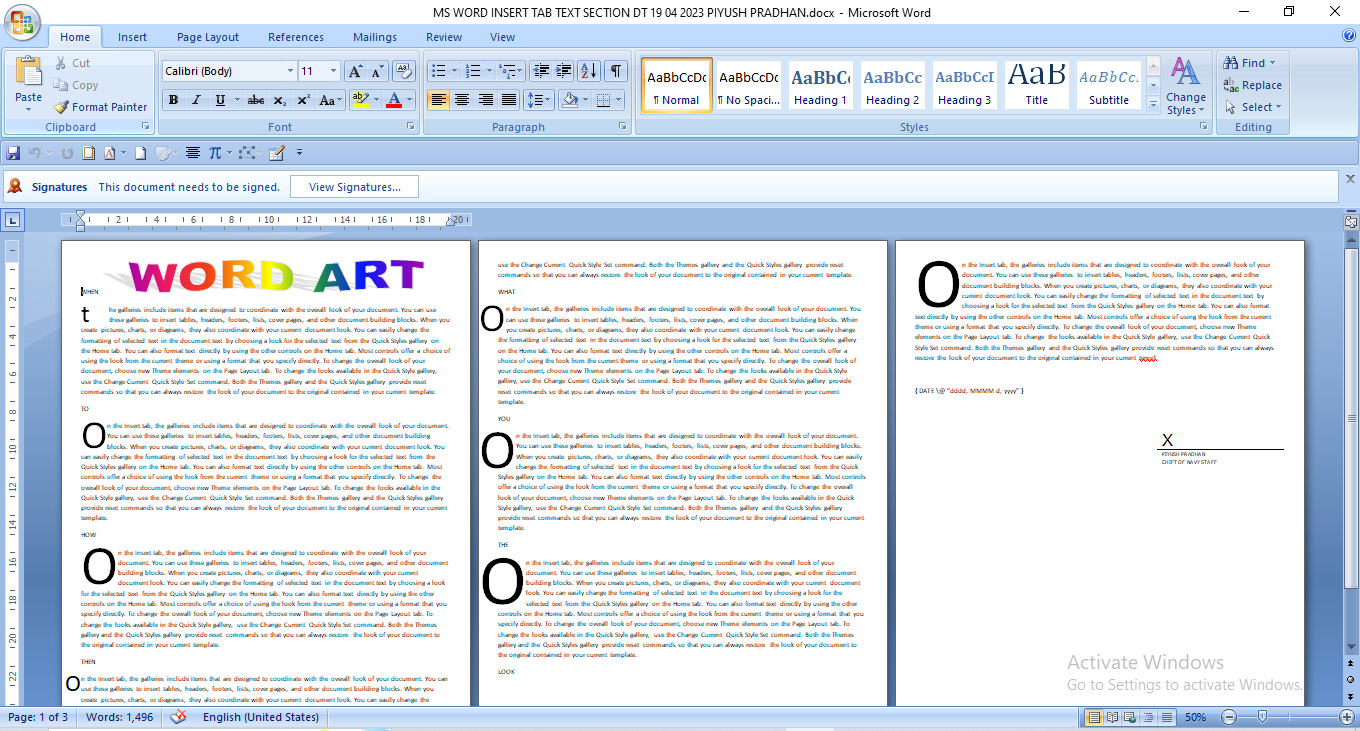This screenshot has width=1360, height=731.
Task: Click the View Signatures button
Action: (354, 187)
